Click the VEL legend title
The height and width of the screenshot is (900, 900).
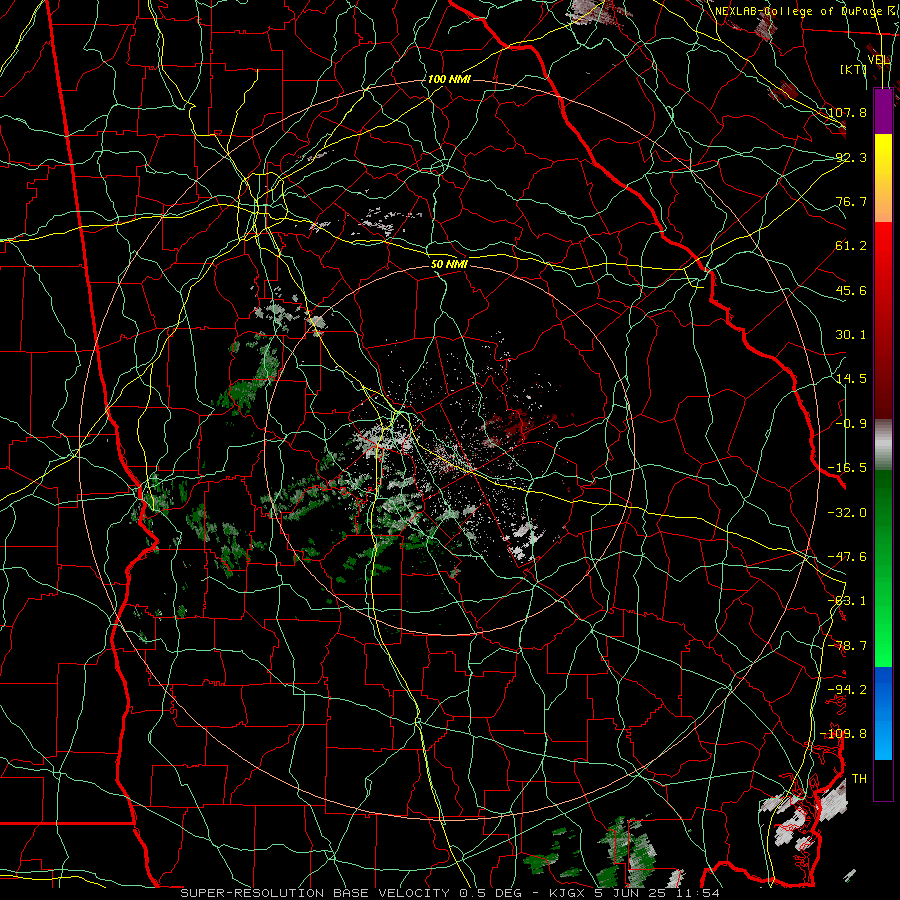click(x=879, y=60)
